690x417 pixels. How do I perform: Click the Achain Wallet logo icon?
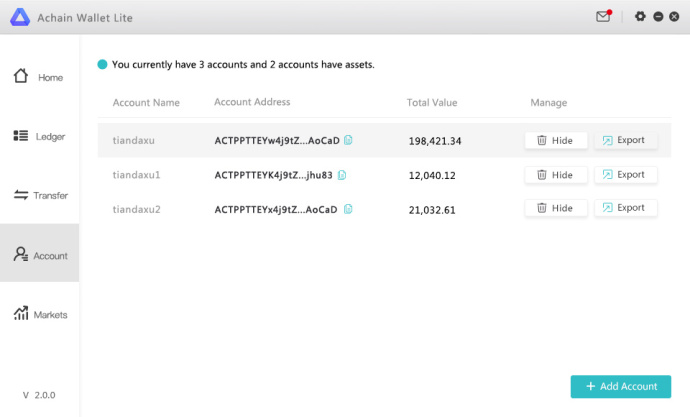coord(19,17)
